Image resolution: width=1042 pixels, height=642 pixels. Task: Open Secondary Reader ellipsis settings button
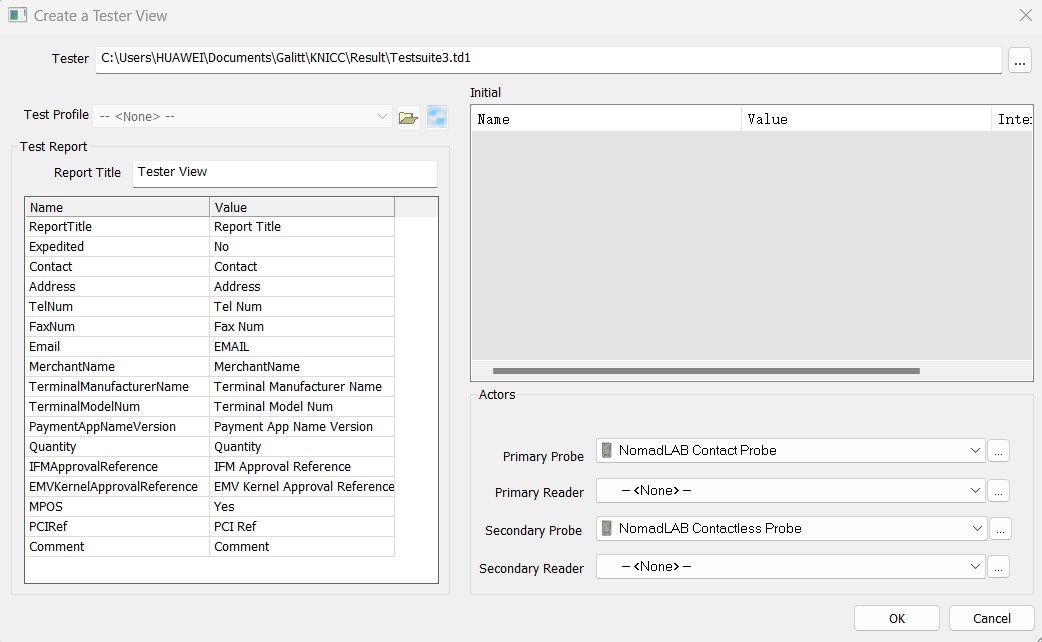(998, 567)
